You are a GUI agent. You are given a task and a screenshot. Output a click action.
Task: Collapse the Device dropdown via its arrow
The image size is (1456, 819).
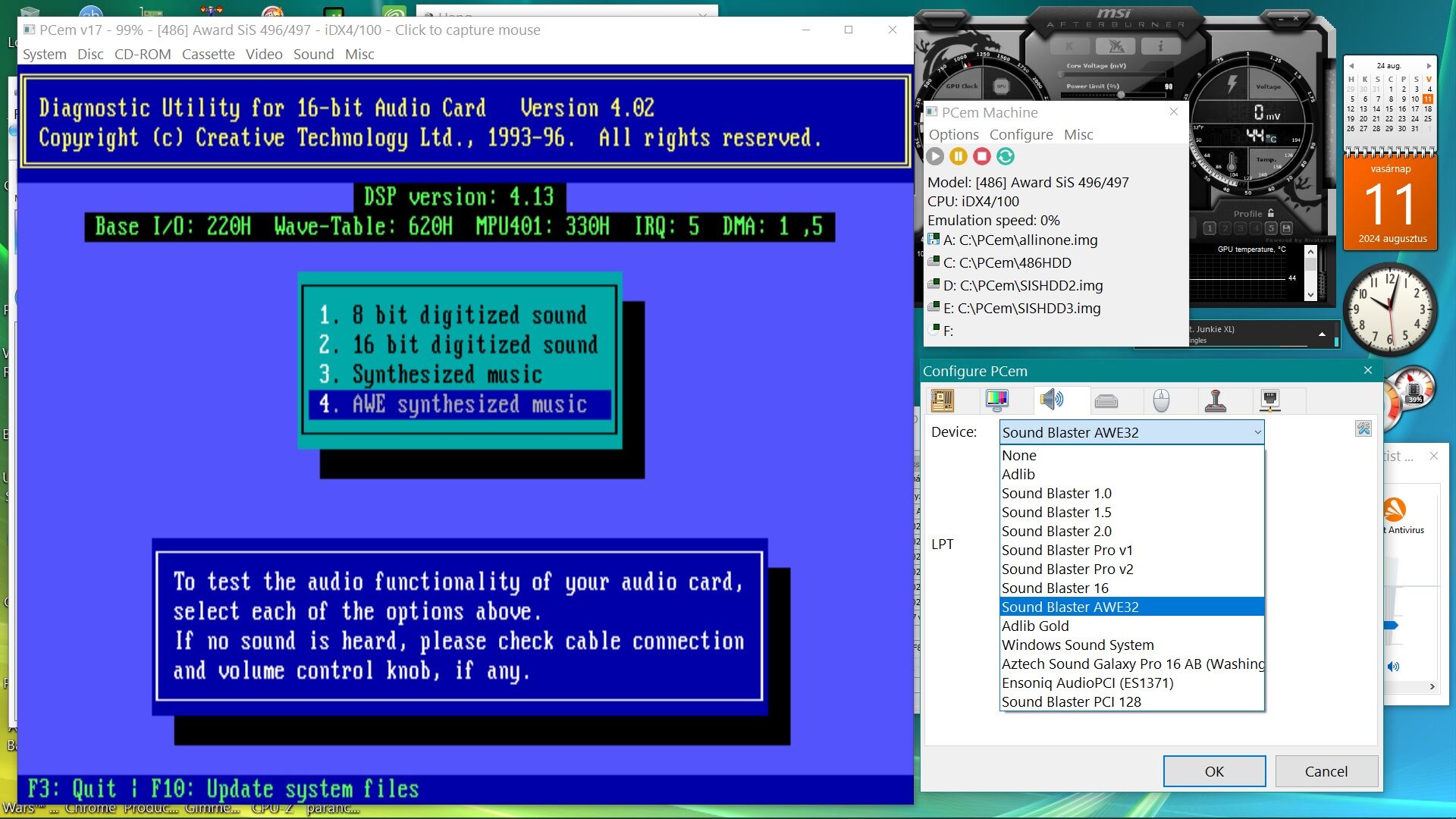(1257, 432)
